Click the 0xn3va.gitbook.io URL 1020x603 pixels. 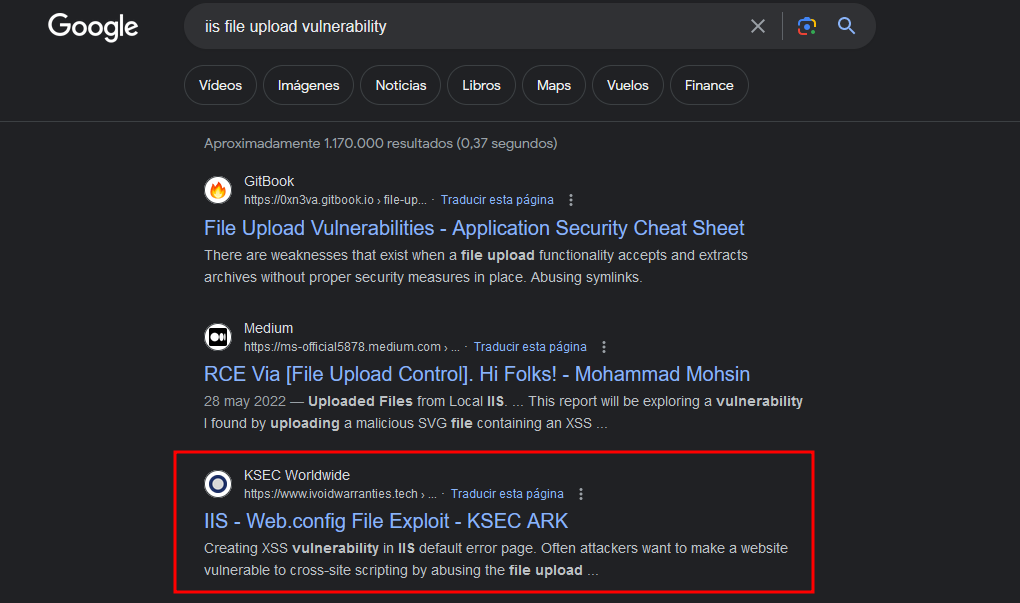(335, 200)
